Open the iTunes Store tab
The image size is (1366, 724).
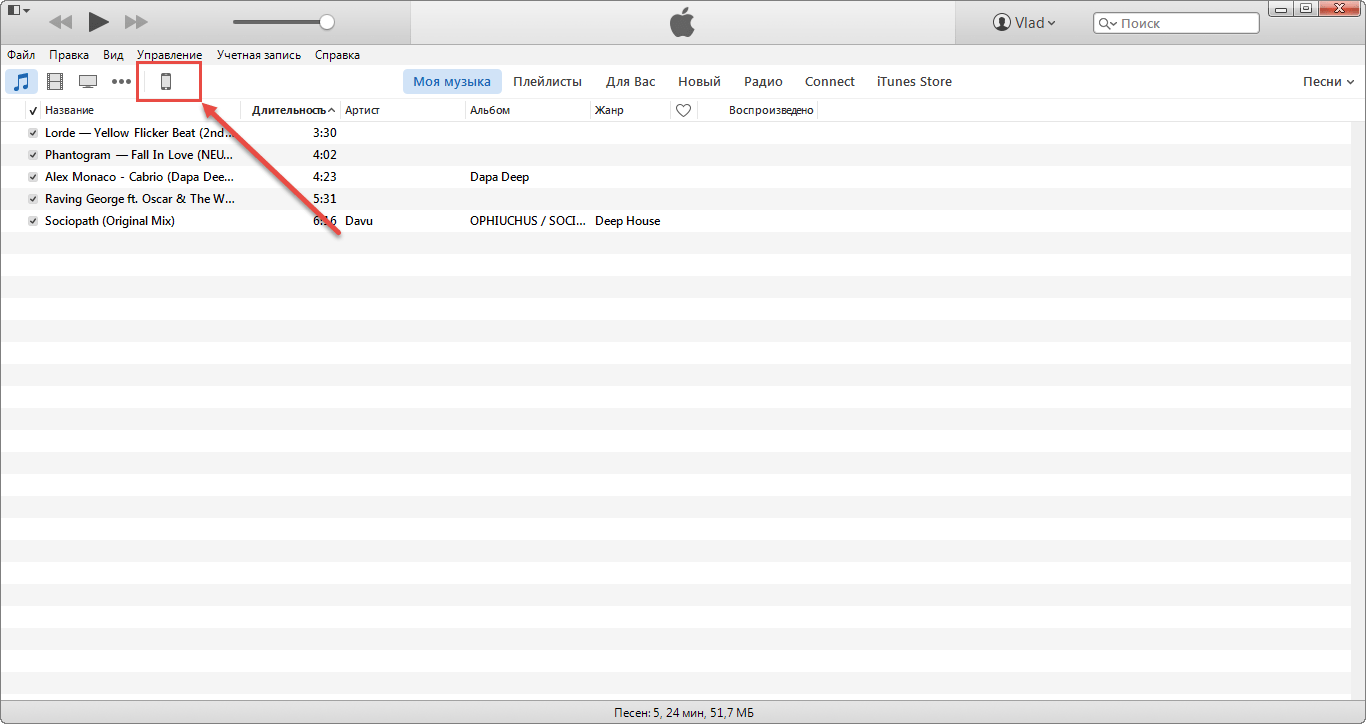pos(914,82)
